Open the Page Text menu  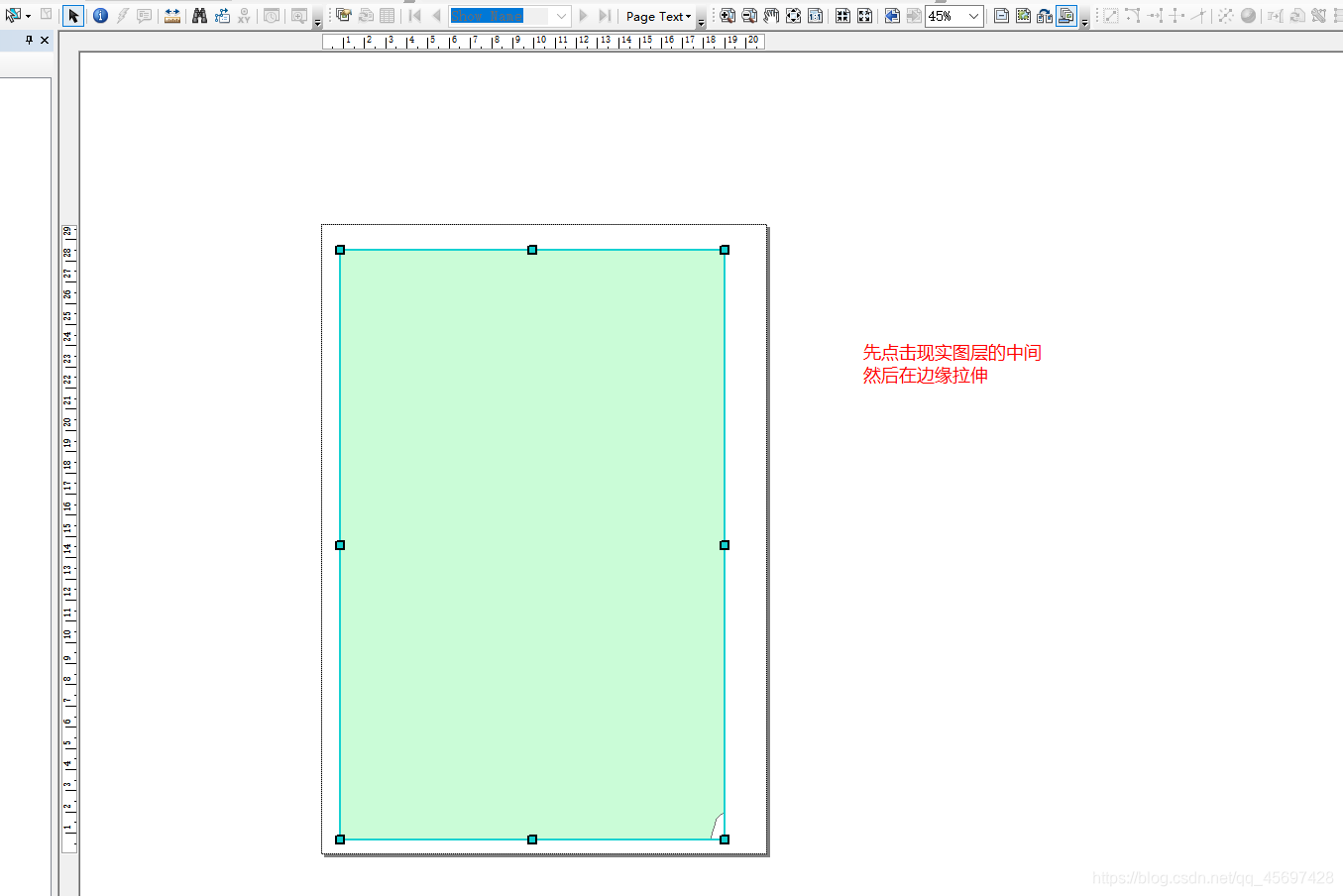tap(658, 17)
